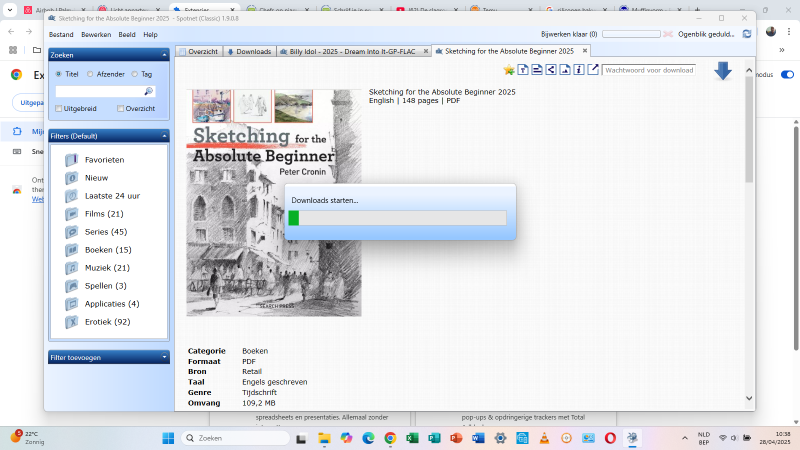This screenshot has height=450, width=800.
Task: Click the search magnifier icon
Action: tap(149, 91)
